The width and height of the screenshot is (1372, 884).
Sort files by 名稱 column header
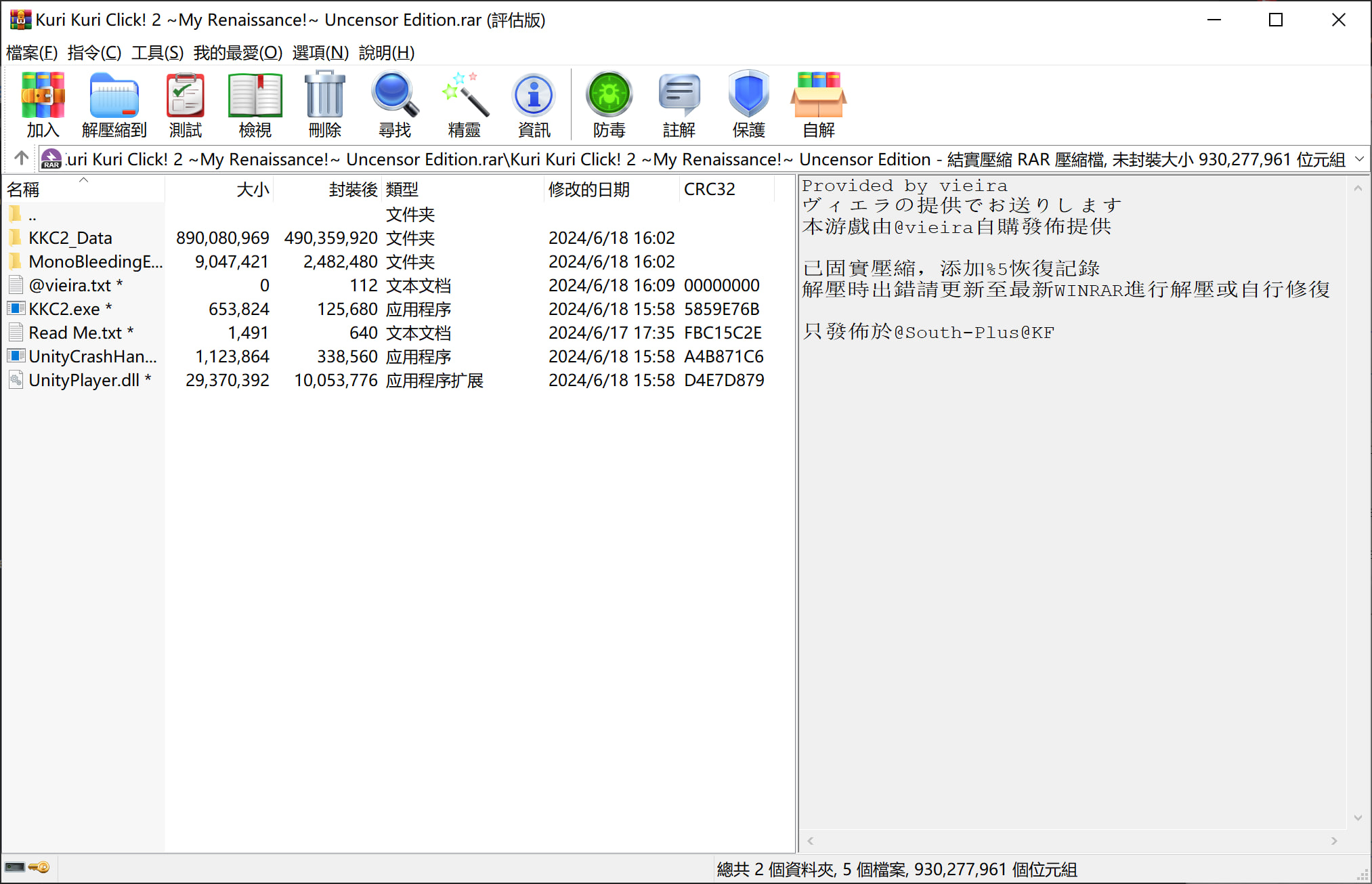coord(24,190)
